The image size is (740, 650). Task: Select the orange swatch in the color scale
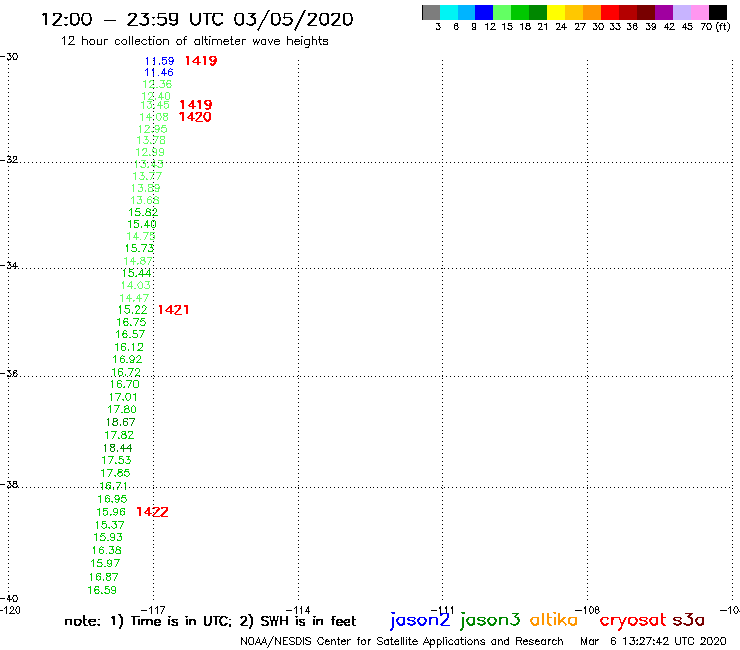(592, 12)
